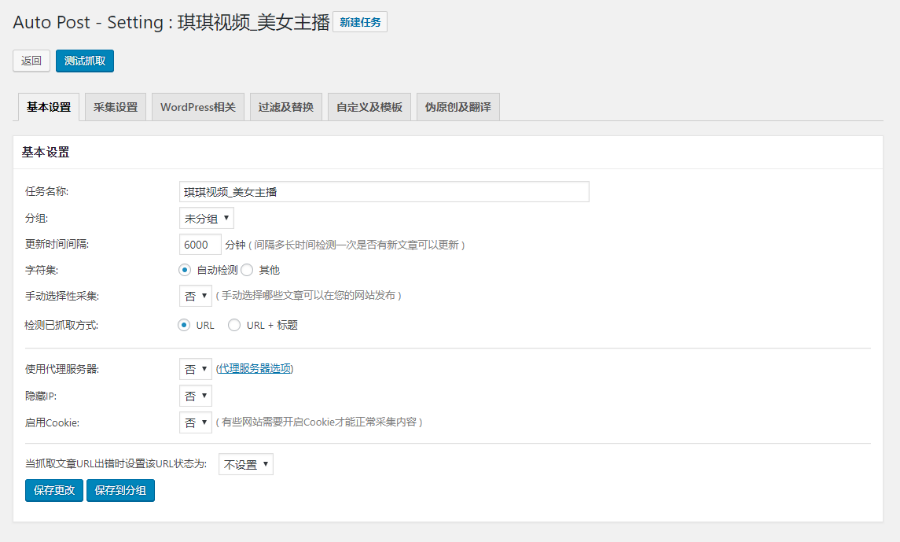Open the WordPress相关 tab
This screenshot has height=542, width=900.
click(198, 107)
